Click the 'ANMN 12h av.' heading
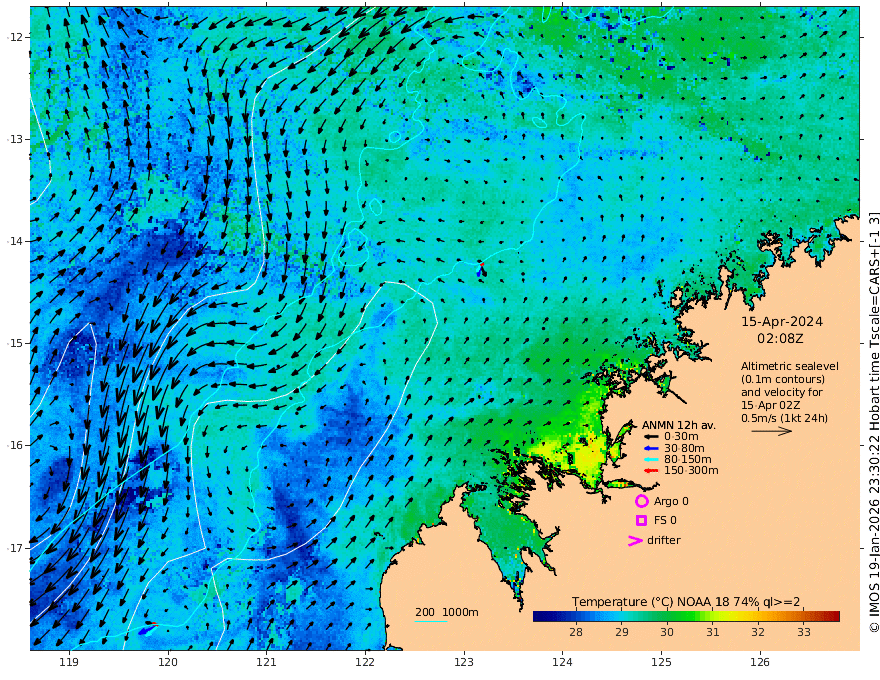Image resolution: width=880 pixels, height=680 pixels. (x=679, y=425)
